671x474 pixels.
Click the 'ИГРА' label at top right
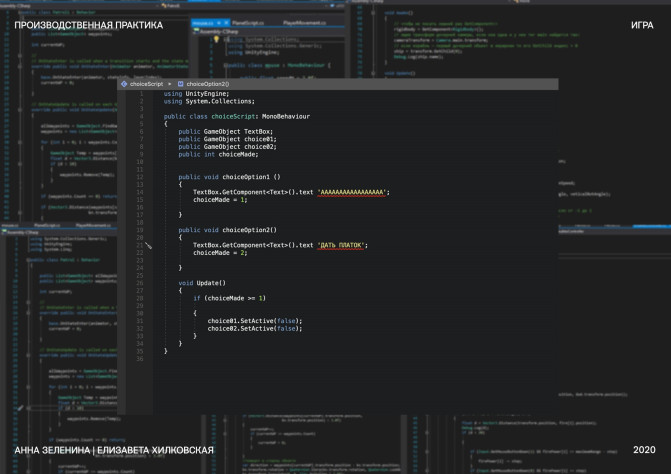[x=643, y=23]
